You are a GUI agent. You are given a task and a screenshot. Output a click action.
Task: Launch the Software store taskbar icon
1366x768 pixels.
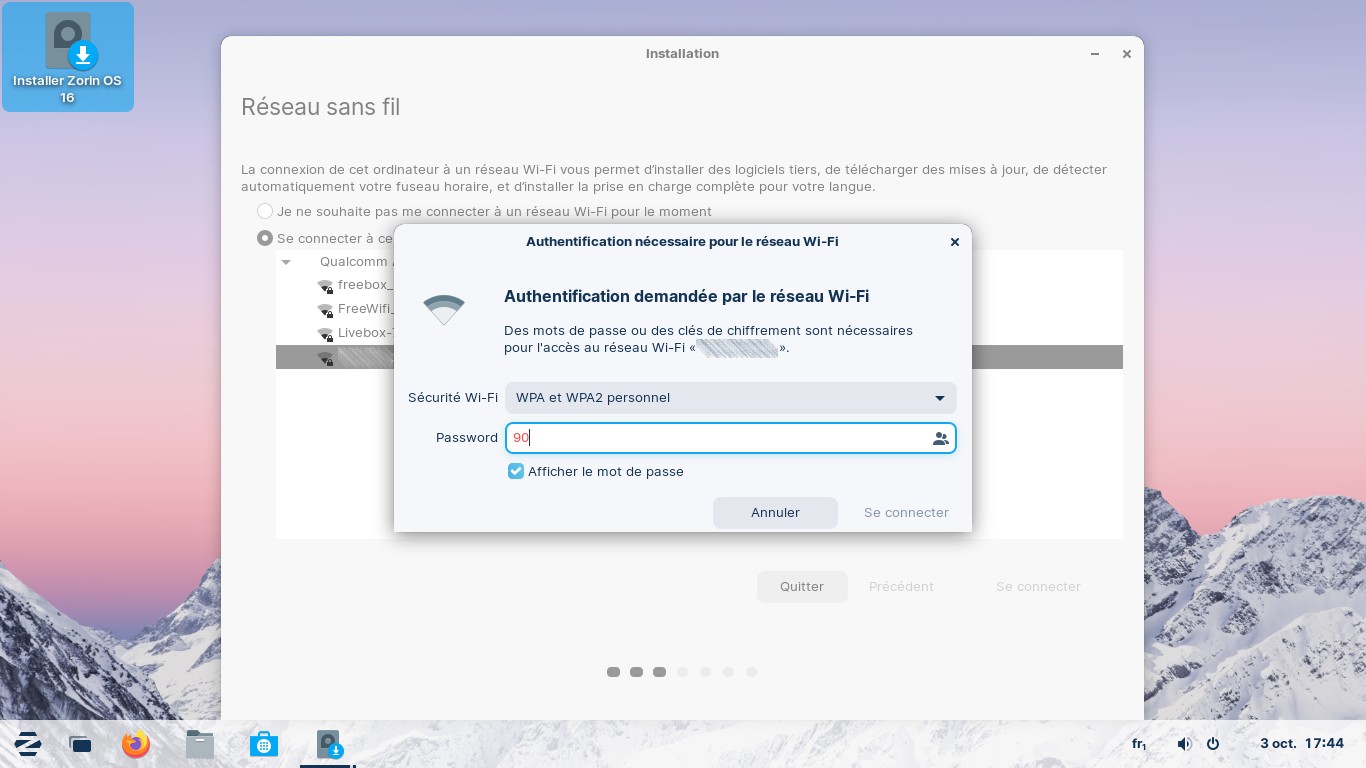[264, 744]
